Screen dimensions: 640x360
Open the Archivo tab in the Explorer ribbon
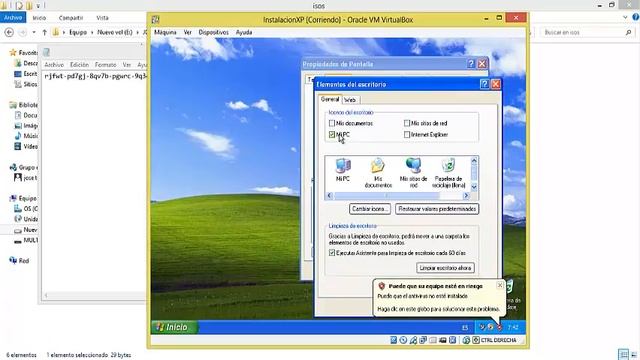pos(13,18)
